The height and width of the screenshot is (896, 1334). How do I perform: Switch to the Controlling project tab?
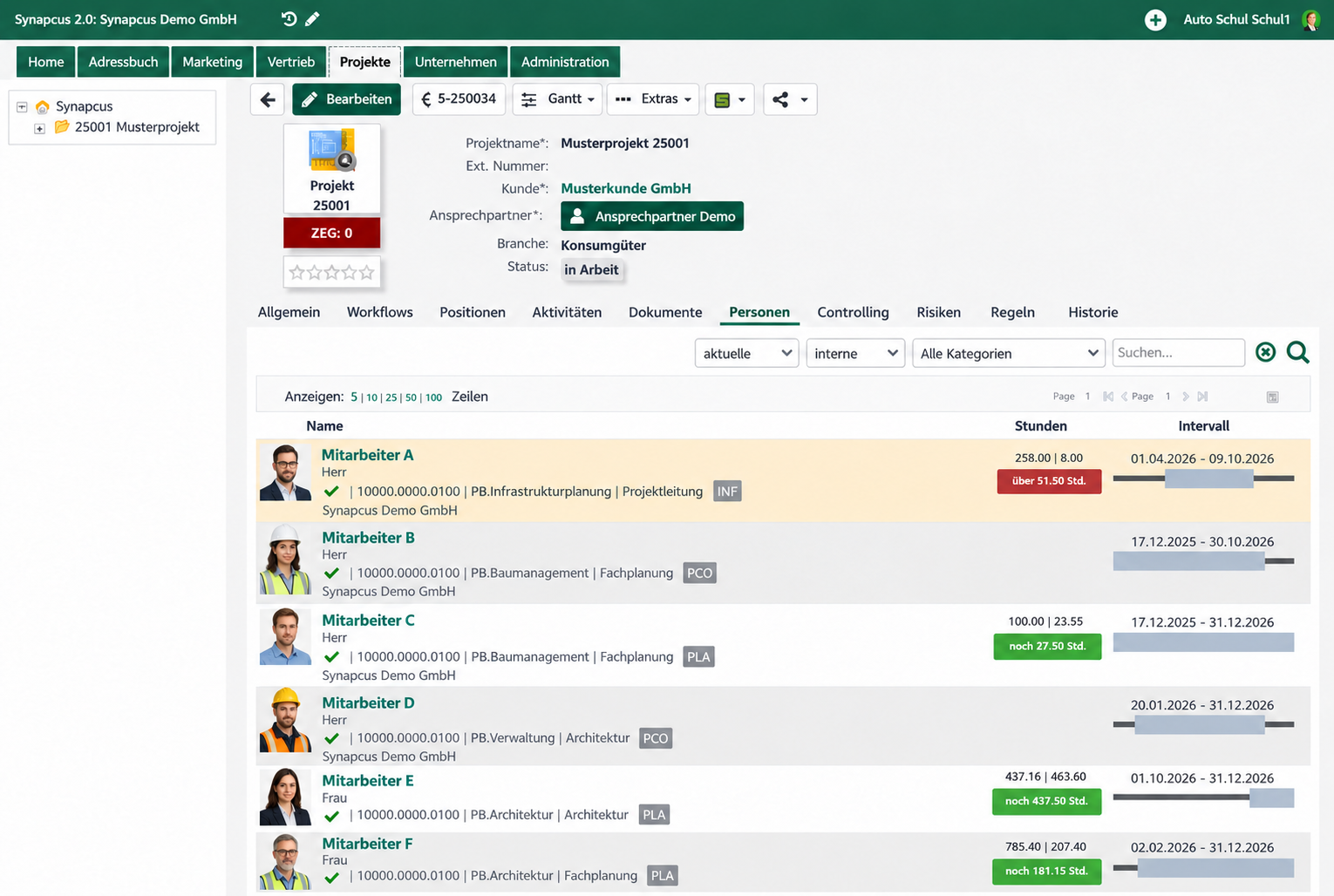point(853,312)
